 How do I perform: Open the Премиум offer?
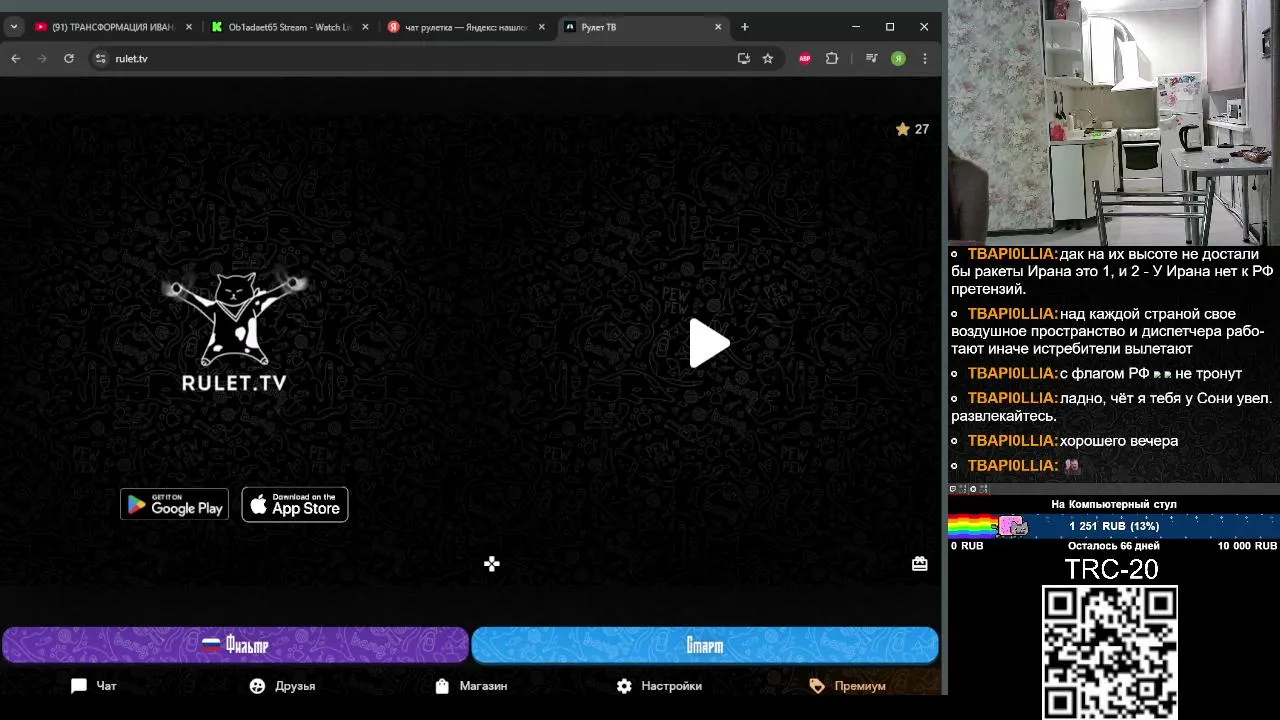coord(847,686)
